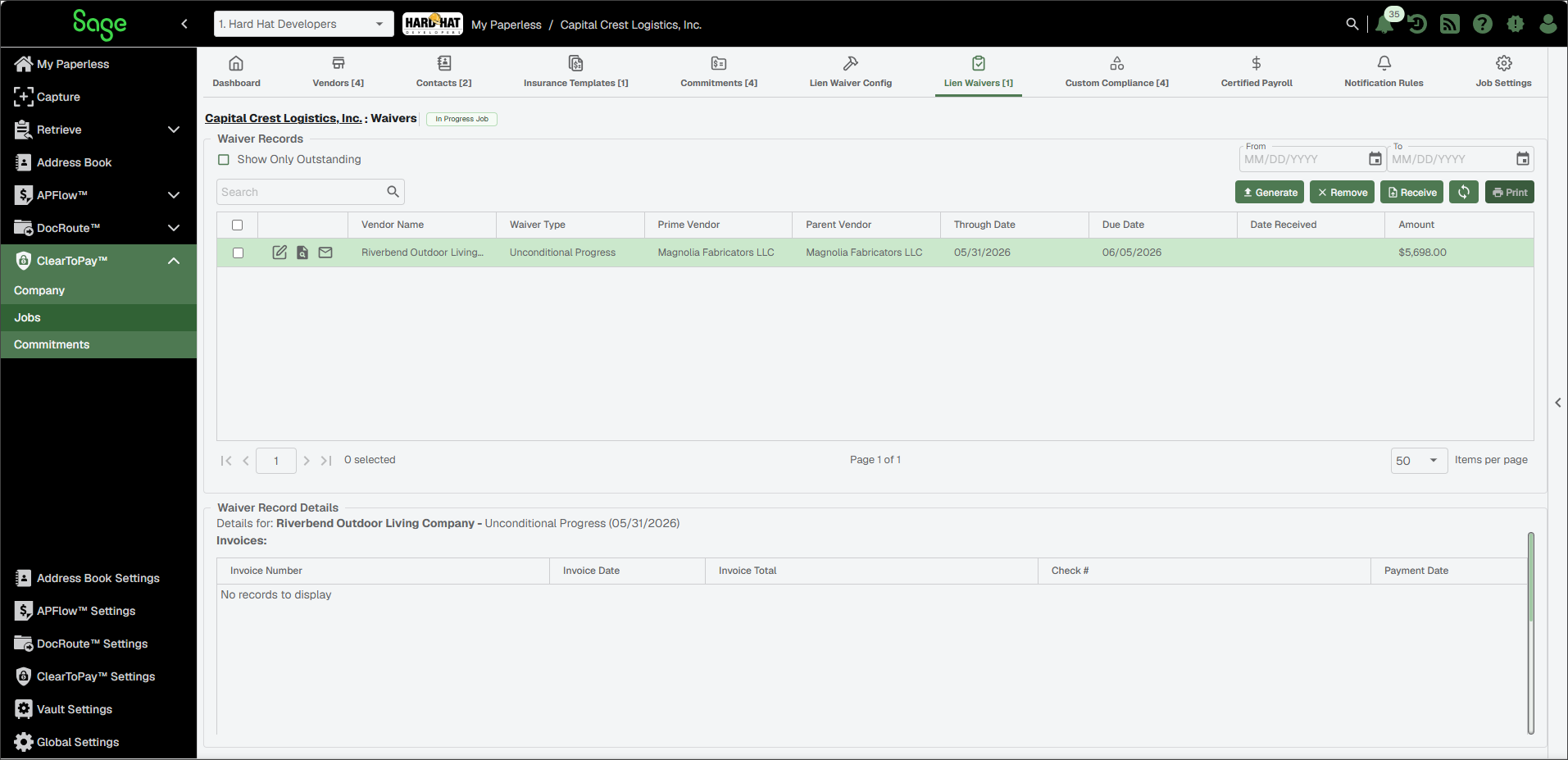Open the items per page dropdown
1568x760 pixels.
pyautogui.click(x=1420, y=461)
